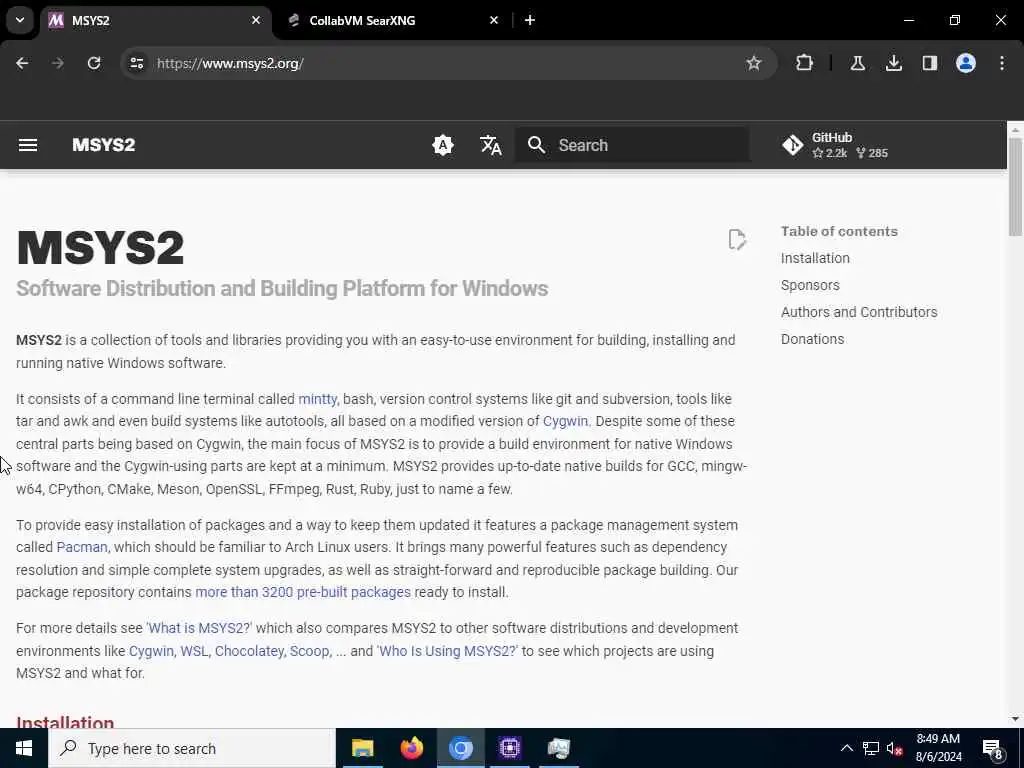Screen dimensions: 1024x768
Task: Open Firefox from the taskbar
Action: tap(411, 748)
